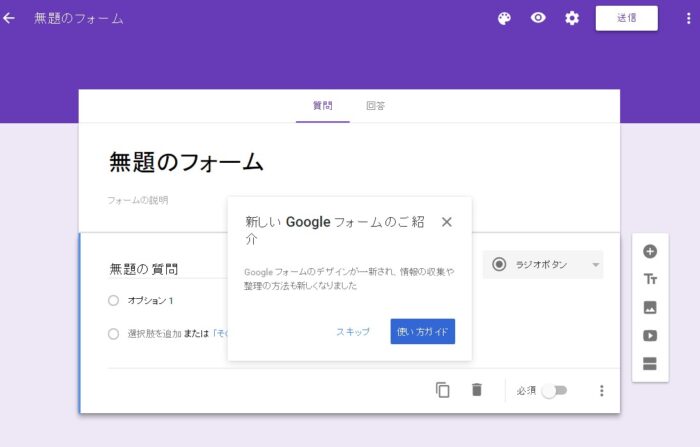Click the フォームの説明 description field
Screen dimensions: 700x447
point(138,200)
